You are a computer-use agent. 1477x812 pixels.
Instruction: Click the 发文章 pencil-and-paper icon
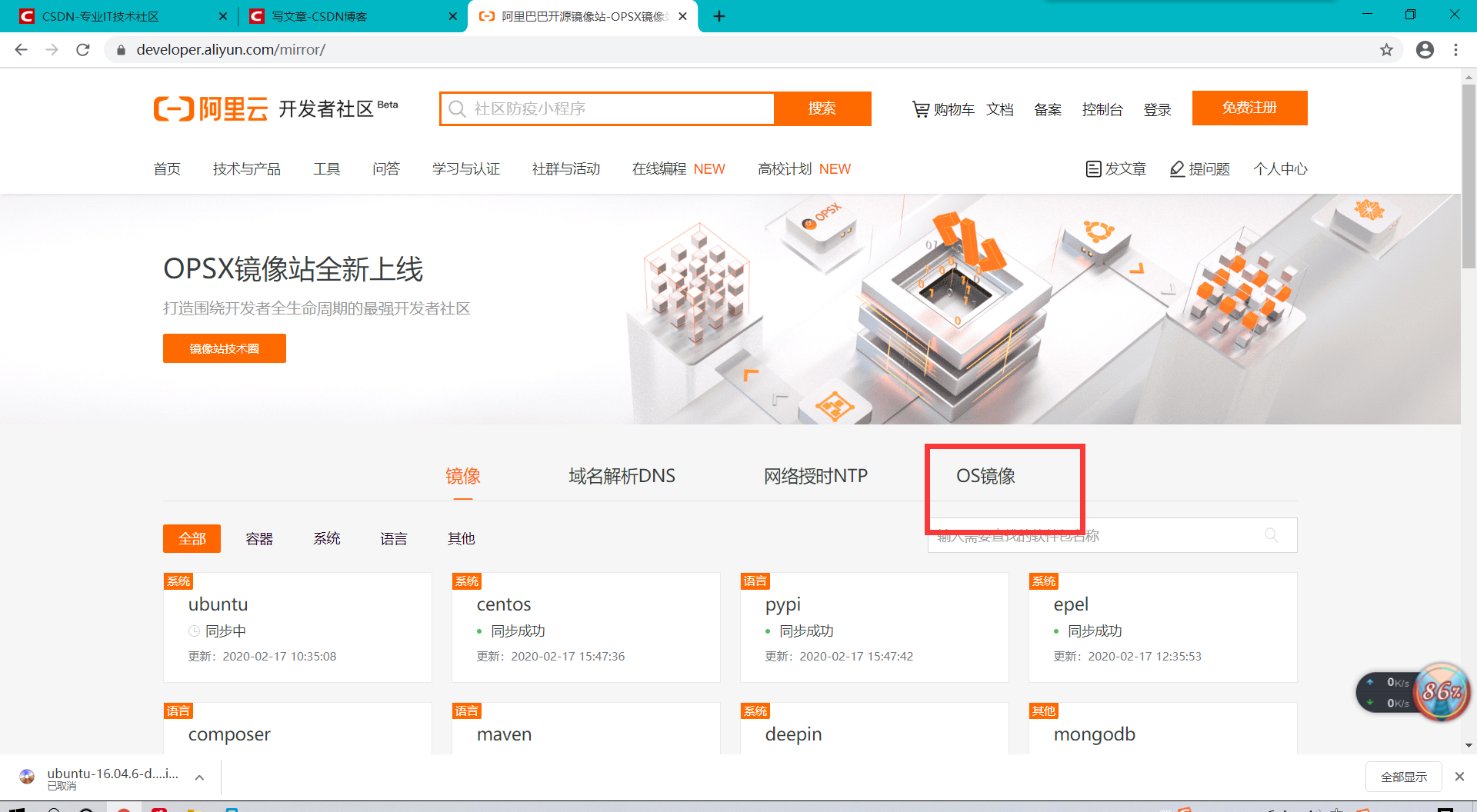coord(1093,168)
